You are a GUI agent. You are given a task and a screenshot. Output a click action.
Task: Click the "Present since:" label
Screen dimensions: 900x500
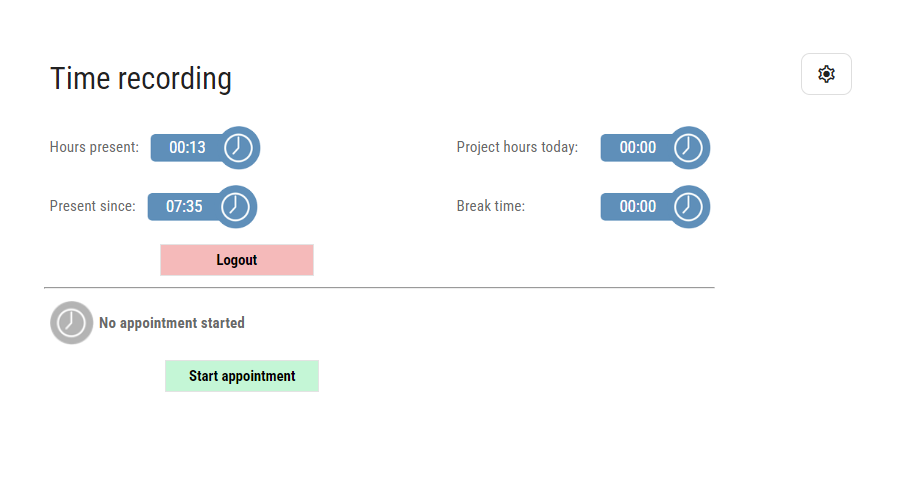click(x=92, y=206)
